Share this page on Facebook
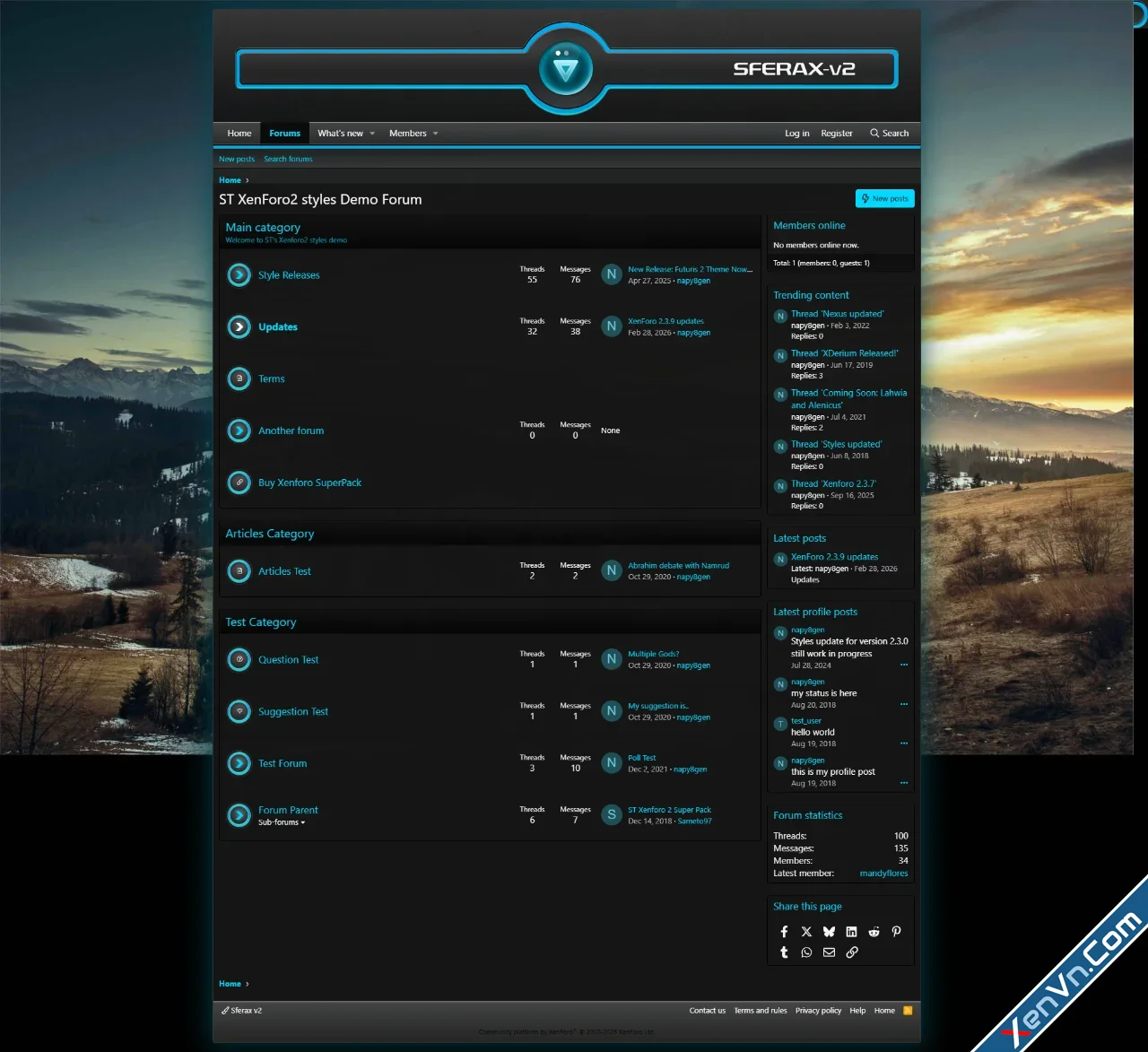The height and width of the screenshot is (1052, 1148). 784,931
